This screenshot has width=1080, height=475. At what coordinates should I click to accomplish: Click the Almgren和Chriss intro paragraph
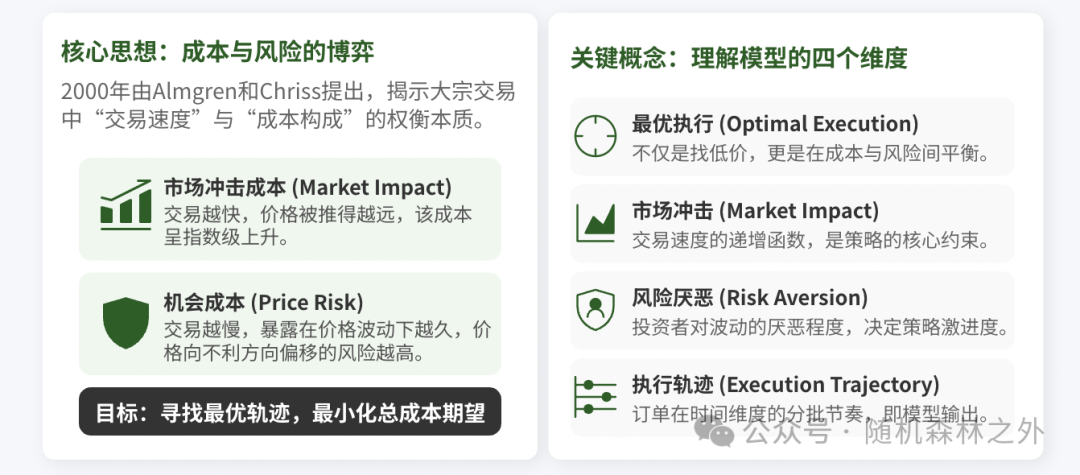(288, 106)
